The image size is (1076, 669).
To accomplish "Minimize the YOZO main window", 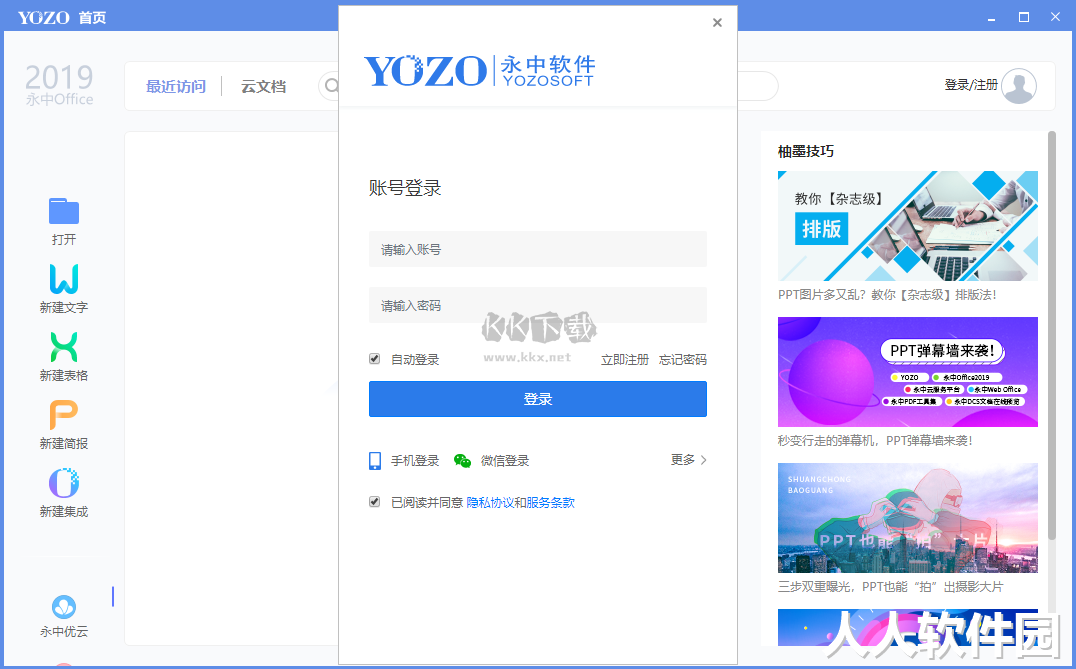I will click(x=992, y=18).
